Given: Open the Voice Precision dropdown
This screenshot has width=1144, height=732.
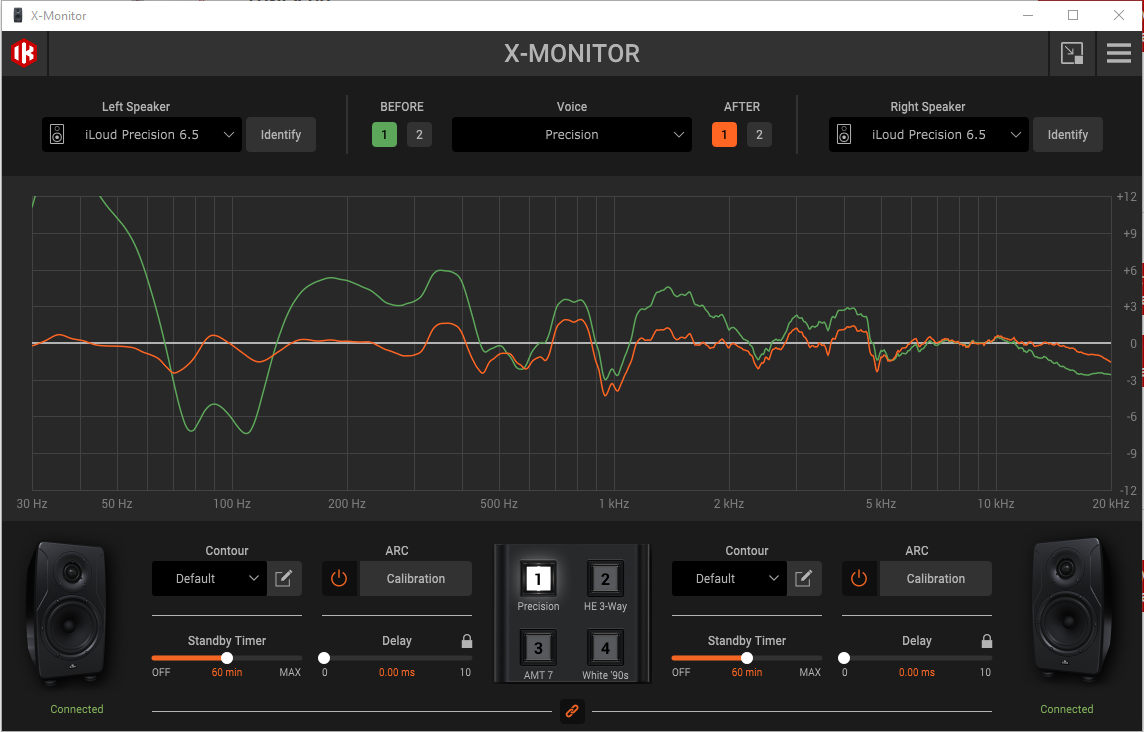Looking at the screenshot, I should click(x=572, y=134).
